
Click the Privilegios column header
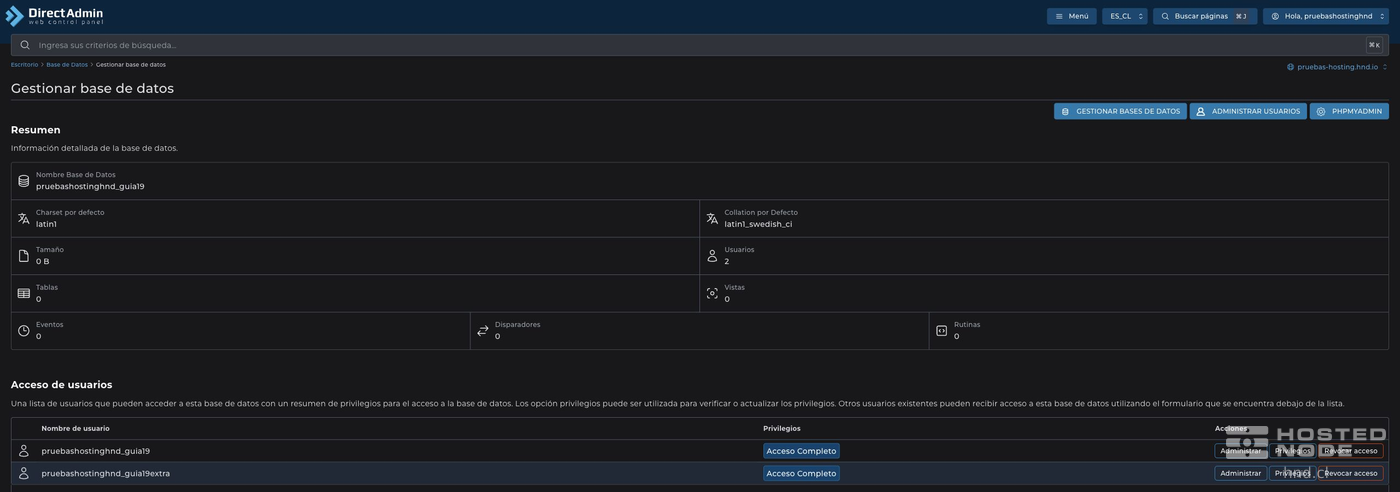coord(782,428)
